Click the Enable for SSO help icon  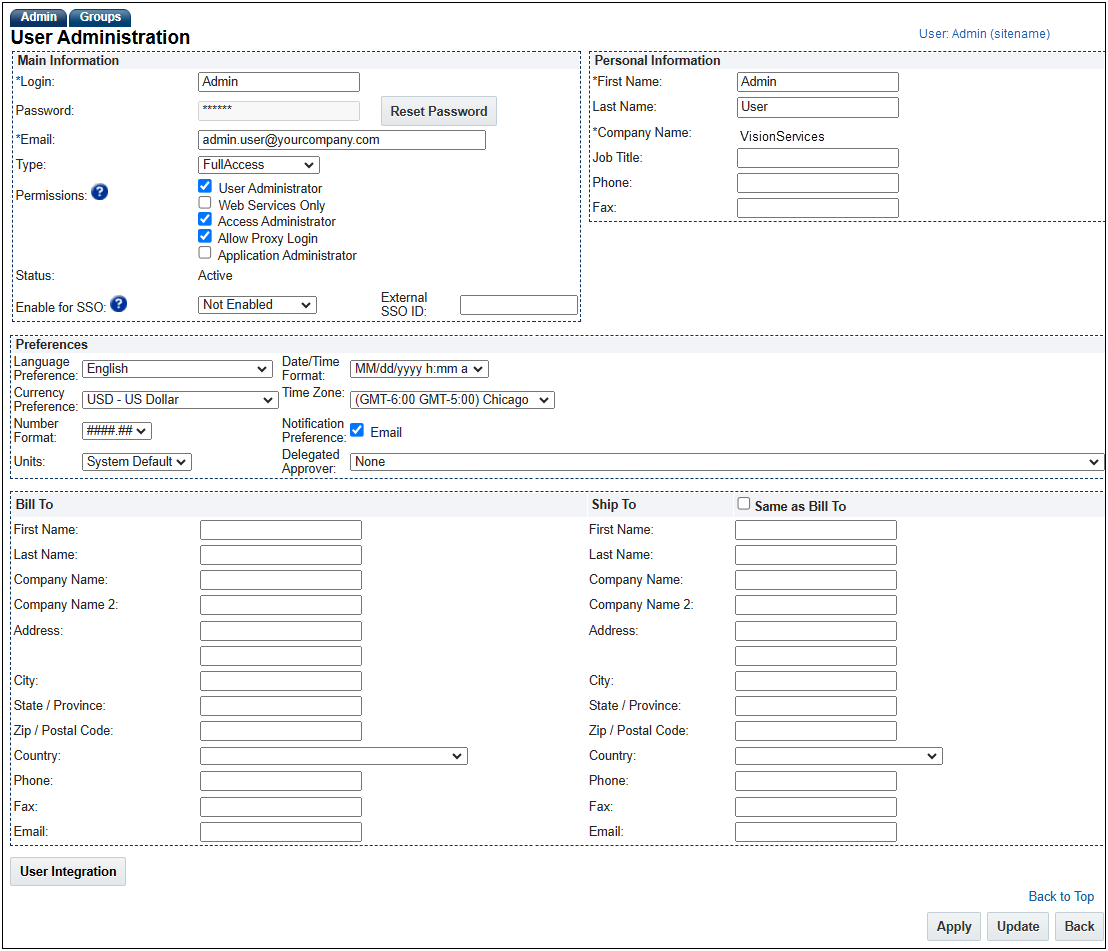pyautogui.click(x=118, y=303)
